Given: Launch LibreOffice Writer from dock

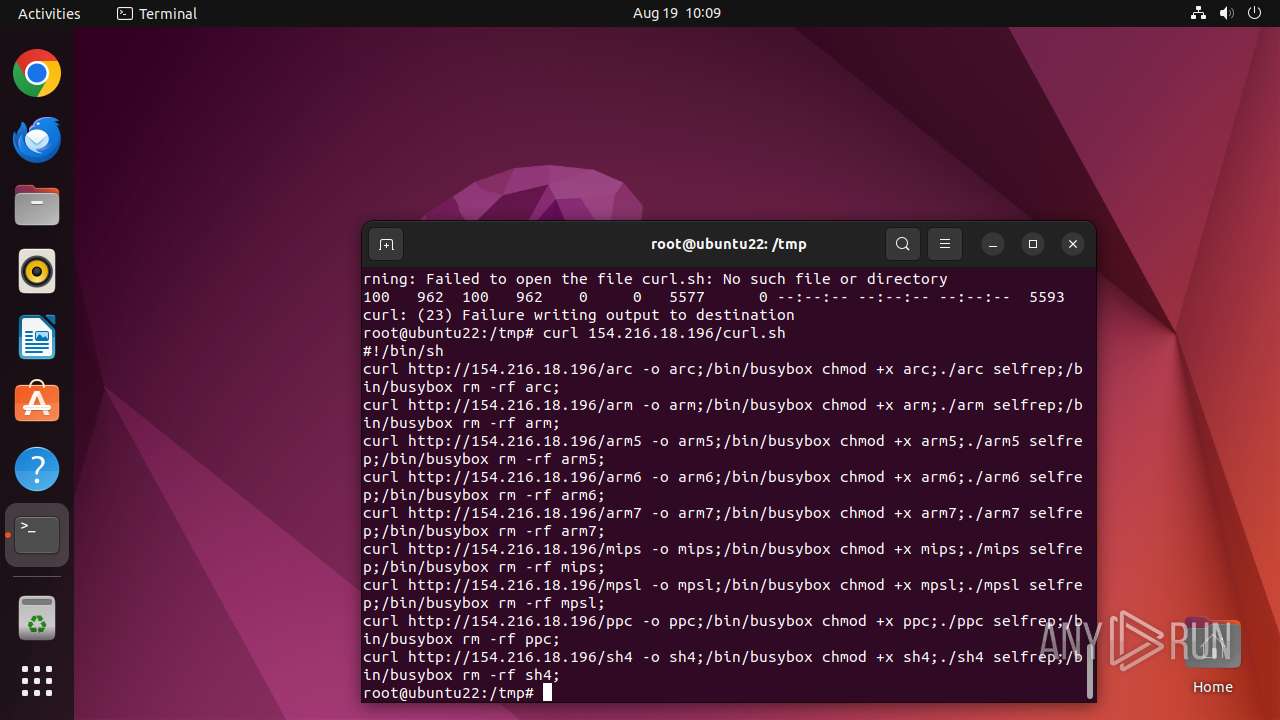Looking at the screenshot, I should (37, 338).
